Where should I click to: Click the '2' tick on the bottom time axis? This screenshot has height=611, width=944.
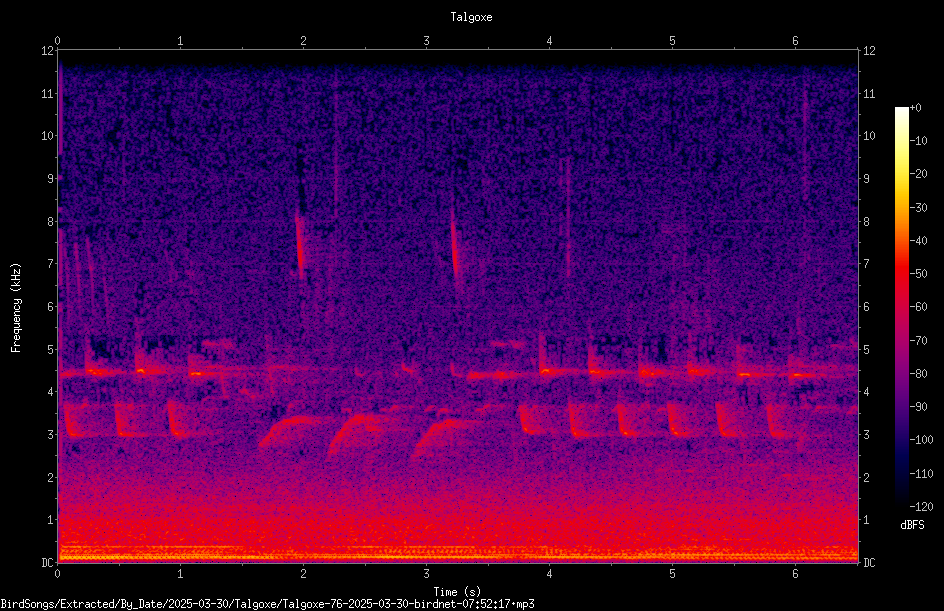303,574
